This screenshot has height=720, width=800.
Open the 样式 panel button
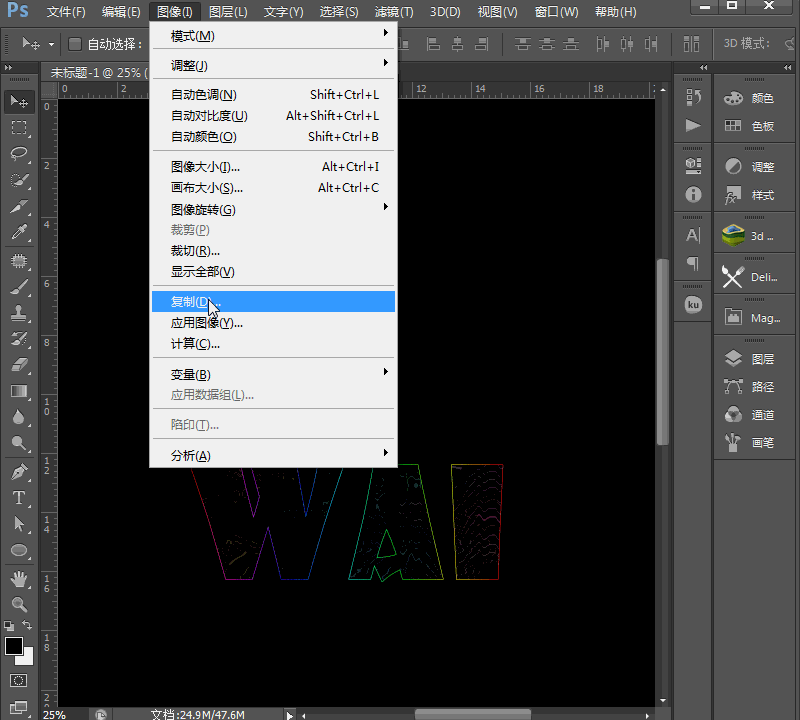[754, 194]
